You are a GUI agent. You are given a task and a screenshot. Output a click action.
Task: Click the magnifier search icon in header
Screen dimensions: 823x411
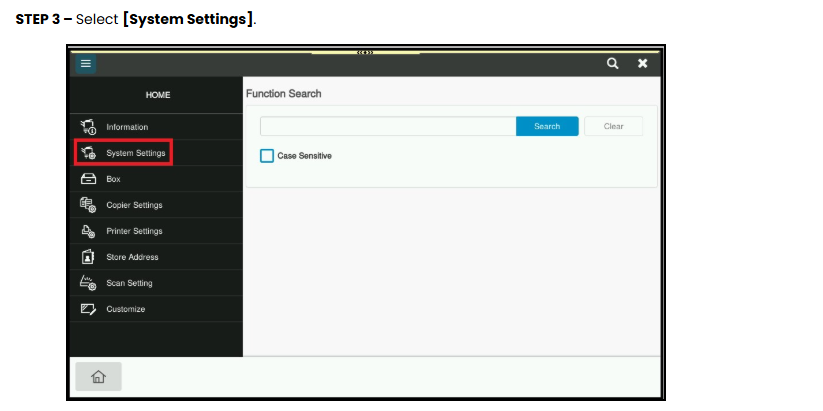[613, 64]
